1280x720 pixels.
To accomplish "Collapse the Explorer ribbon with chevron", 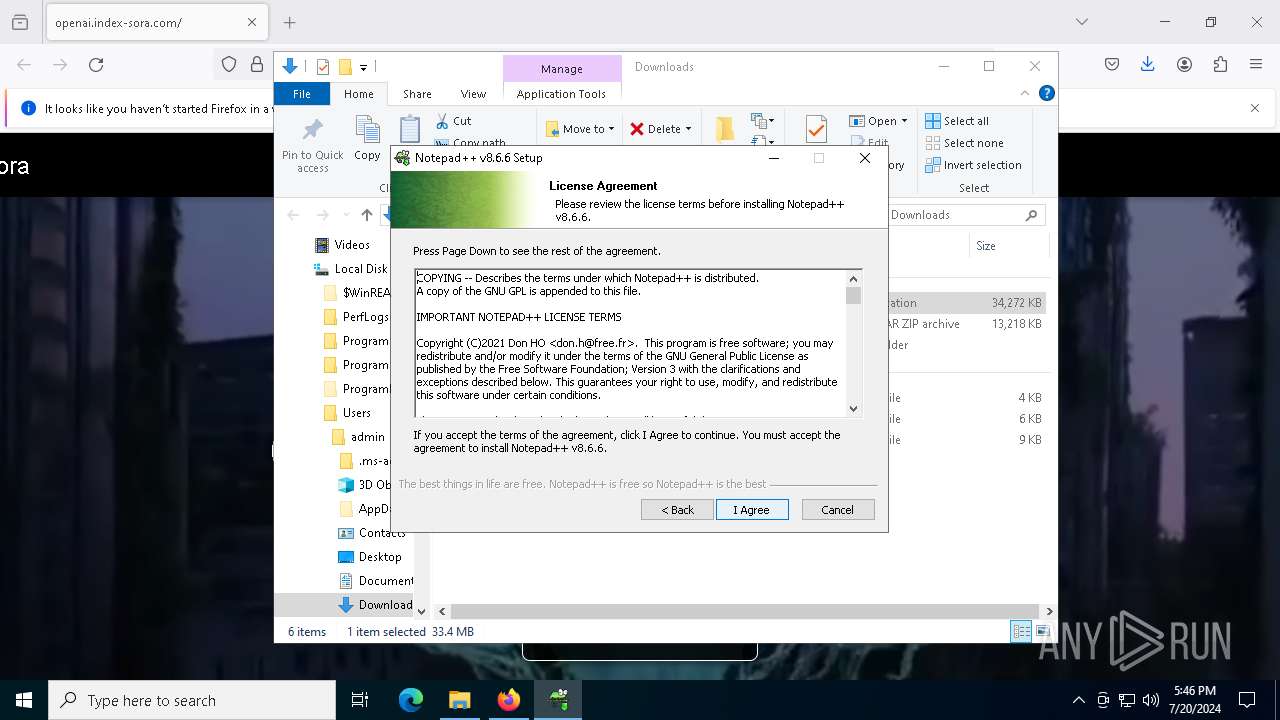I will pos(1024,94).
